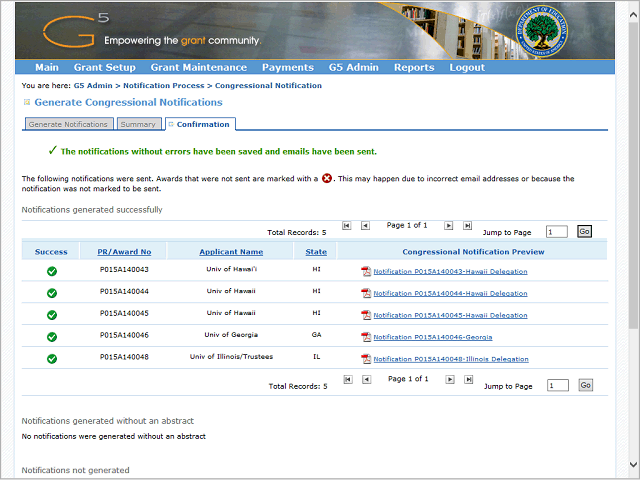Go to the first page in top pagination
This screenshot has width=640, height=480.
click(347, 226)
